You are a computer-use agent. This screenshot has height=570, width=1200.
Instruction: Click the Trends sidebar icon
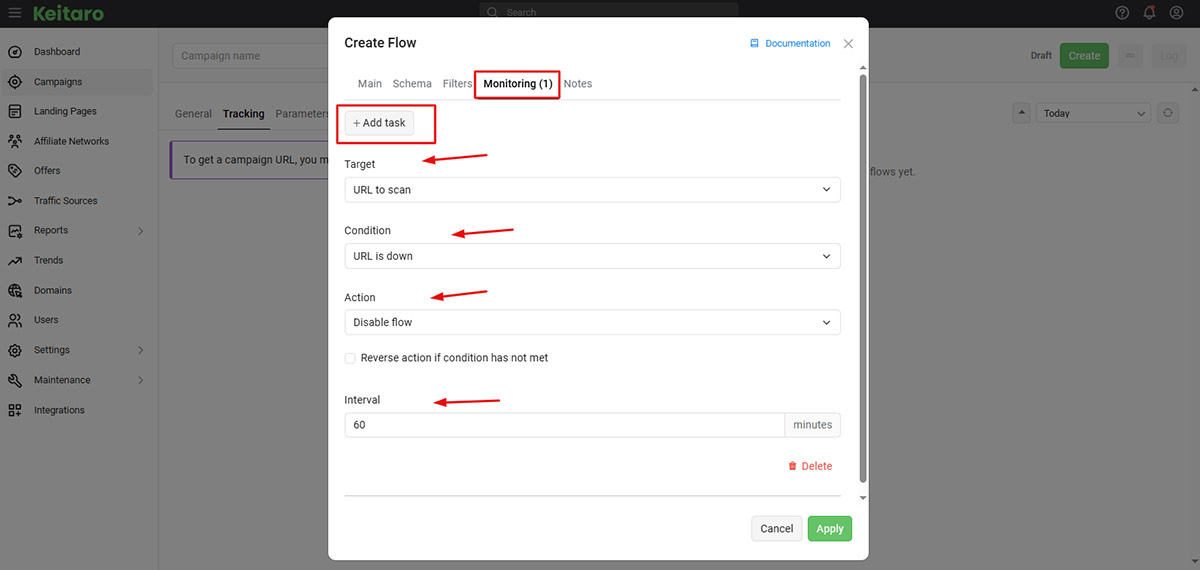[x=15, y=260]
